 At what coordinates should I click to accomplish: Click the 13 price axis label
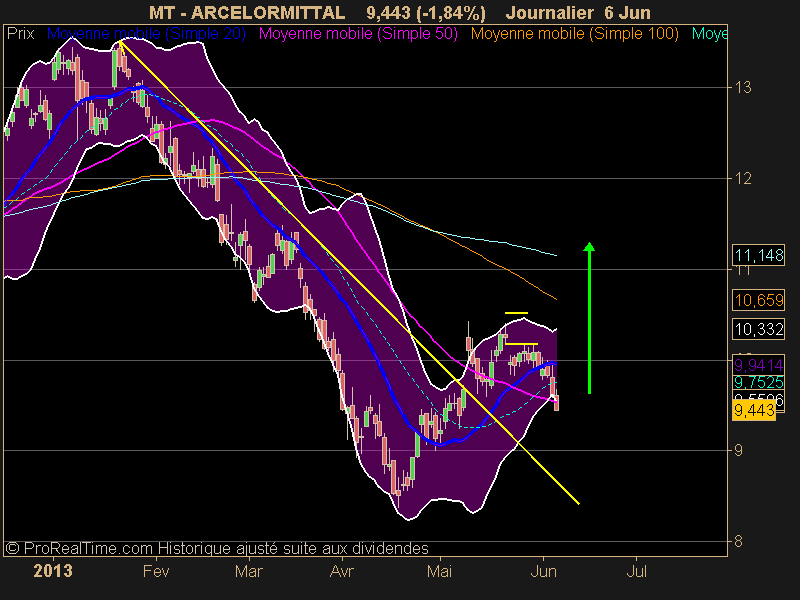[x=743, y=88]
